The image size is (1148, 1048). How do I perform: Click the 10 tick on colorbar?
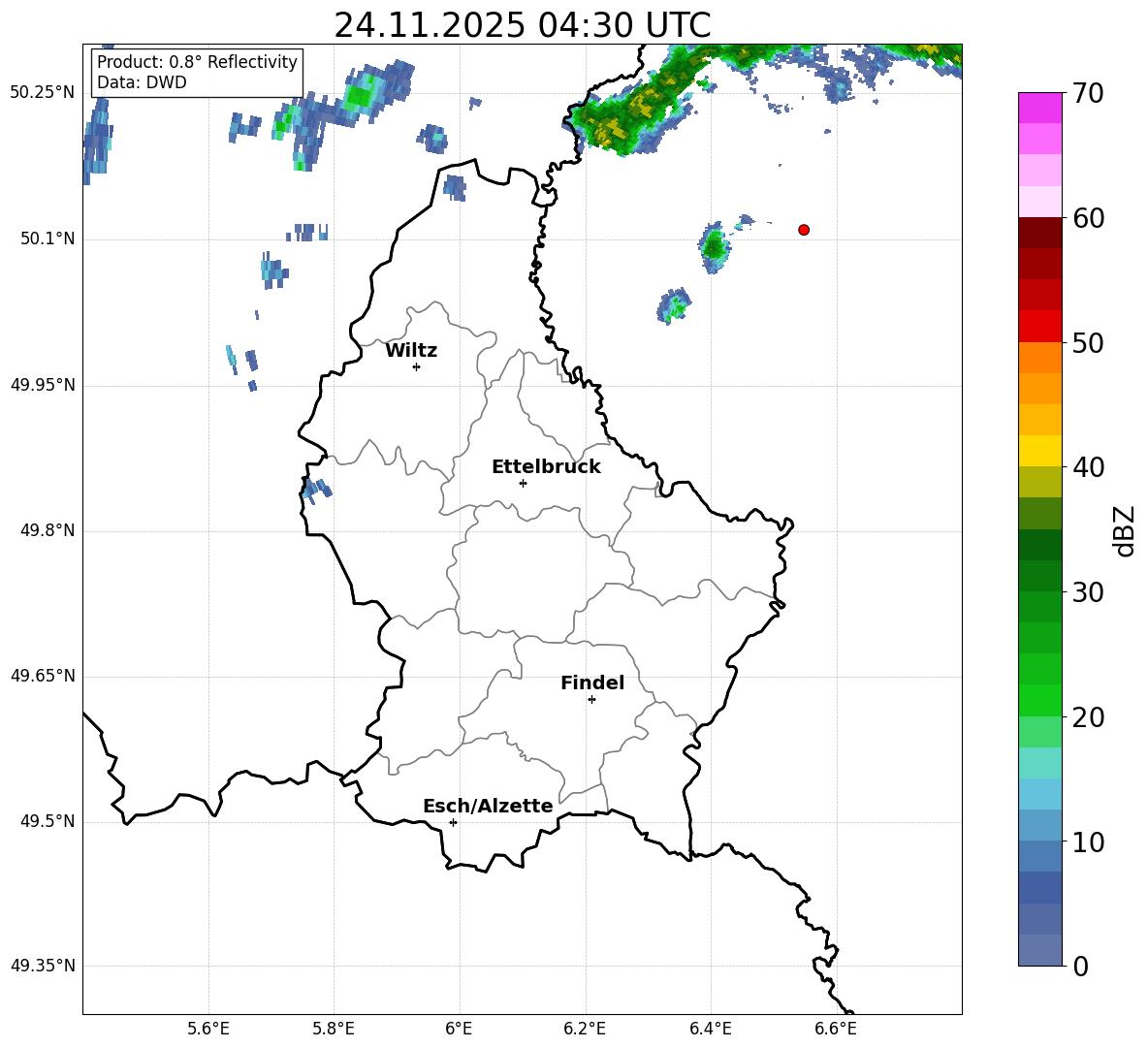pyautogui.click(x=1087, y=842)
